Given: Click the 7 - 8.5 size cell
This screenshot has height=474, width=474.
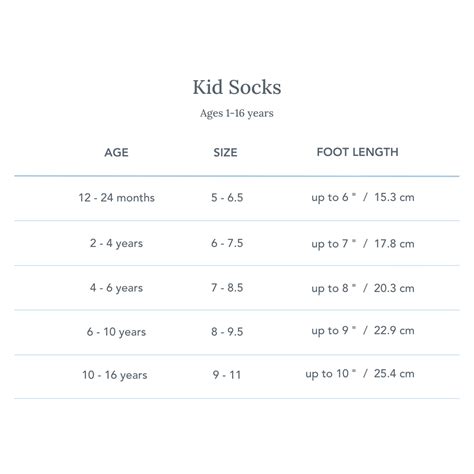Looking at the screenshot, I should (x=227, y=288).
